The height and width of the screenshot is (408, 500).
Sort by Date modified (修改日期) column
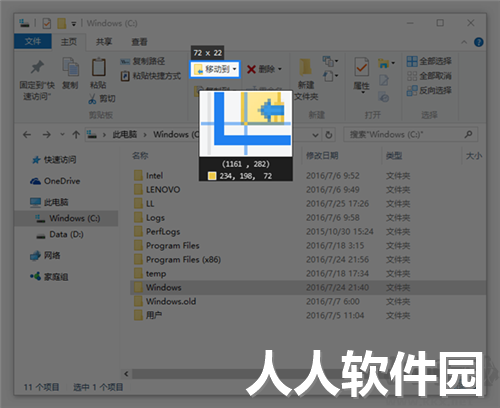(322, 156)
